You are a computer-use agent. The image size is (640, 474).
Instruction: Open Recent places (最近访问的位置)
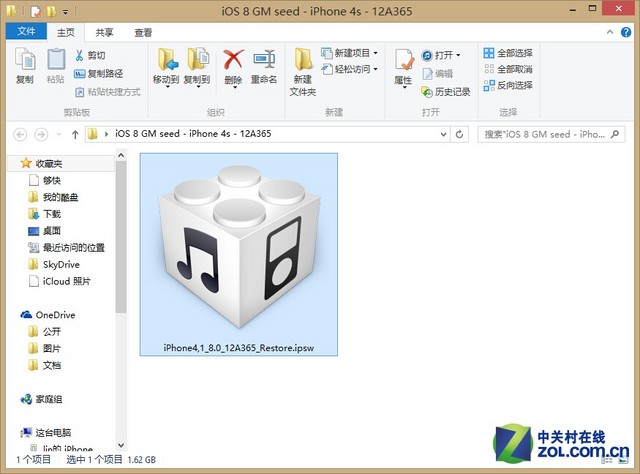(67, 248)
